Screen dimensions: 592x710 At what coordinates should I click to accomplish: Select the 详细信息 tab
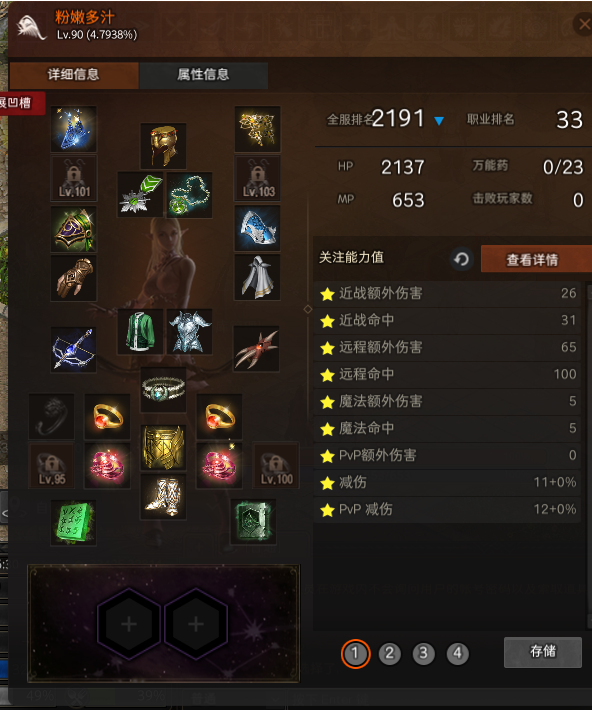click(x=74, y=75)
